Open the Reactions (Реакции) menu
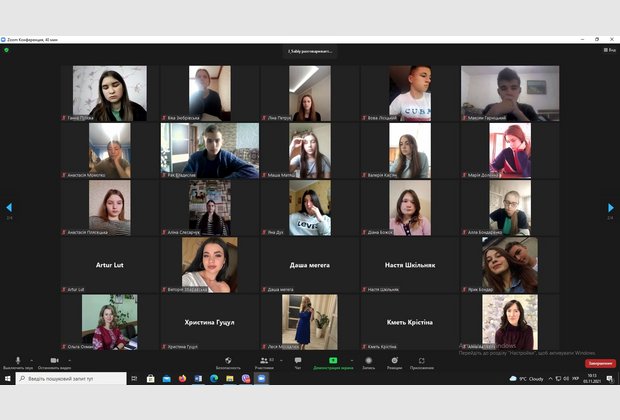This screenshot has width=620, height=420. click(x=394, y=361)
